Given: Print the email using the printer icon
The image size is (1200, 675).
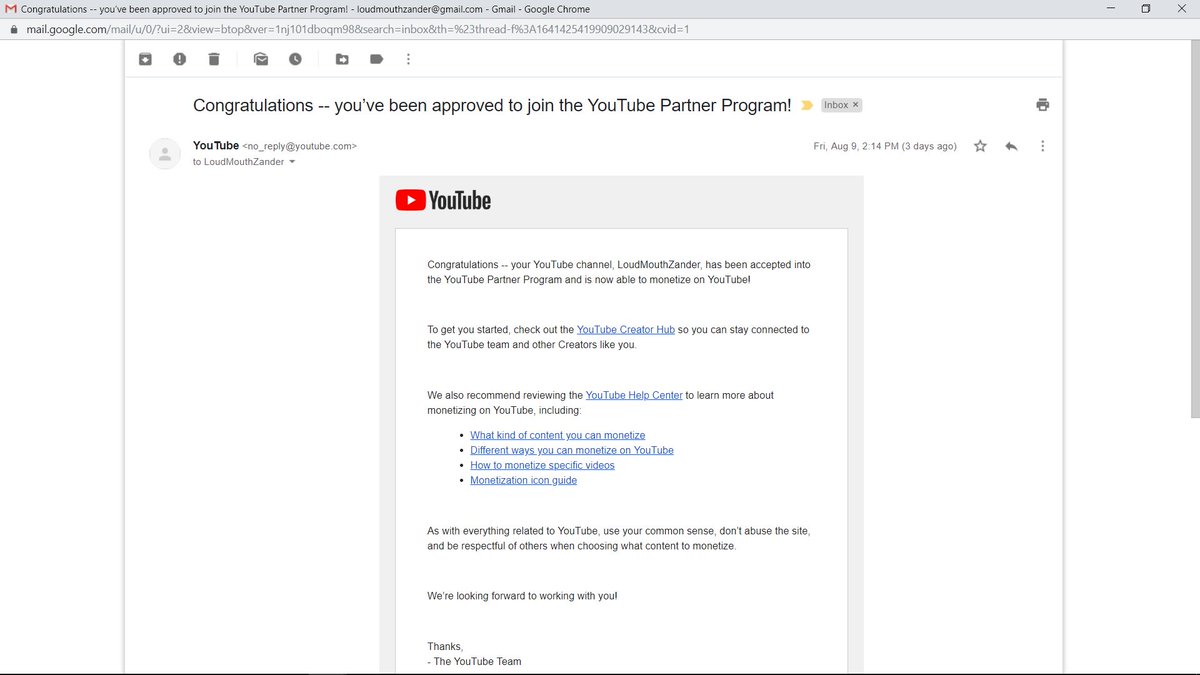Looking at the screenshot, I should 1043,104.
